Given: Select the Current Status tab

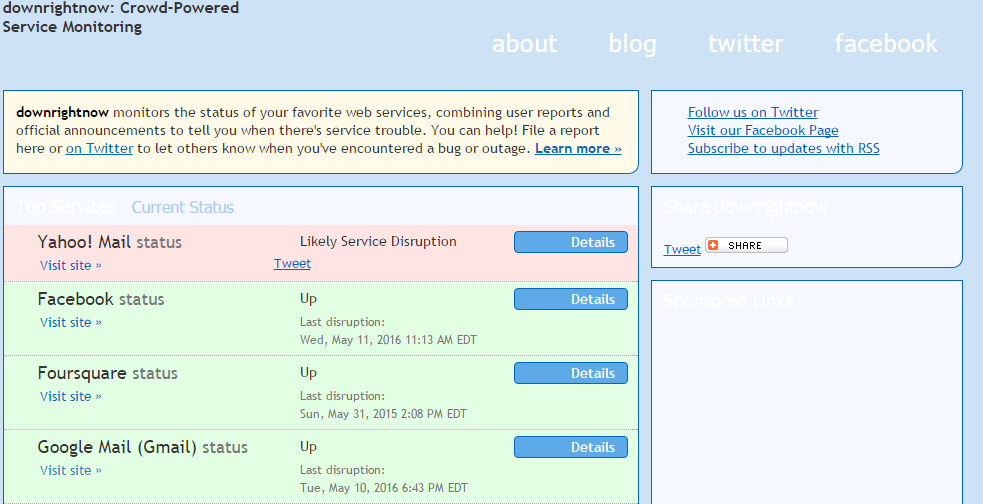Looking at the screenshot, I should [182, 207].
